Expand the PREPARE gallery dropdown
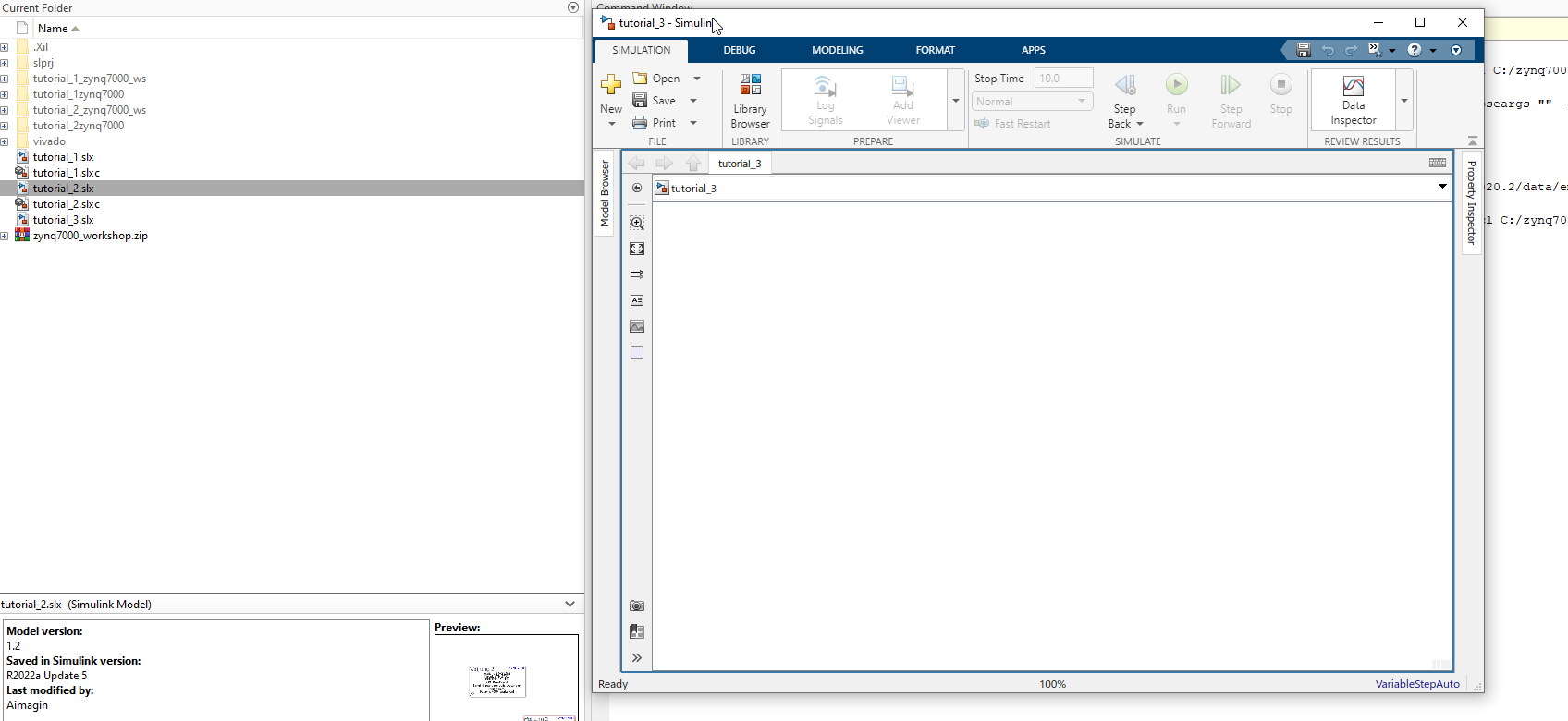Image resolution: width=1568 pixels, height=721 pixels. pyautogui.click(x=956, y=101)
